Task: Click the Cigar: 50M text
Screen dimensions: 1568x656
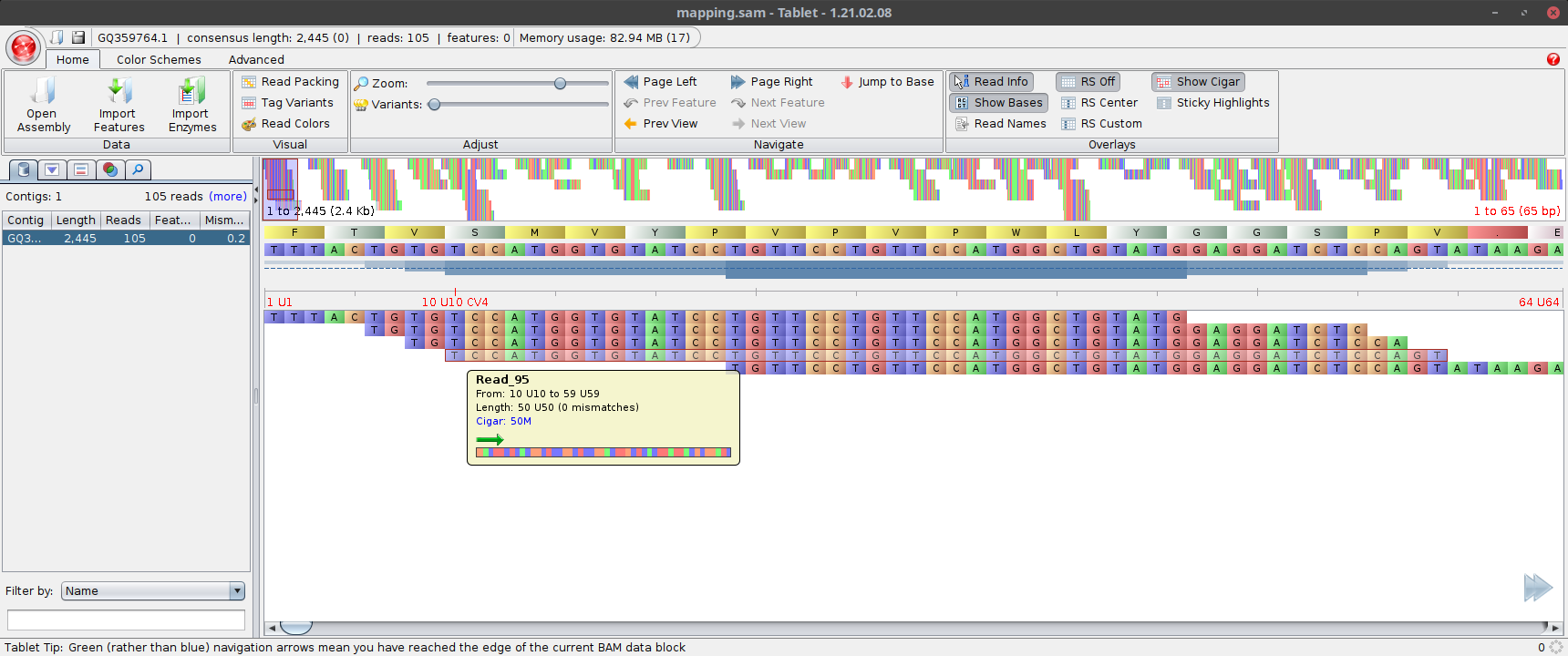Action: click(x=503, y=421)
